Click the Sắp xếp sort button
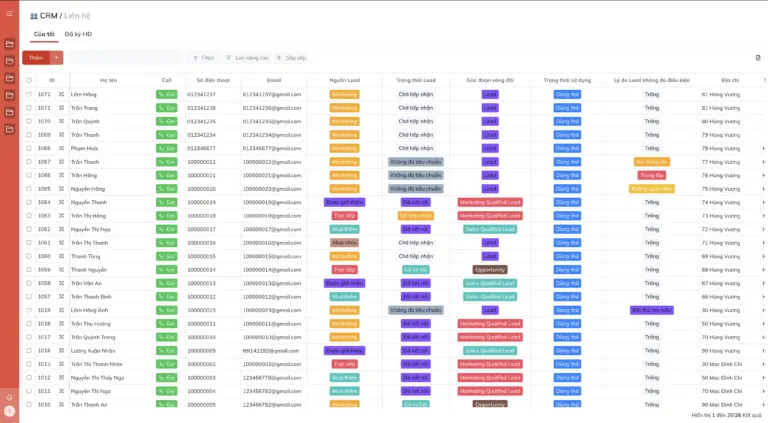 pos(291,58)
